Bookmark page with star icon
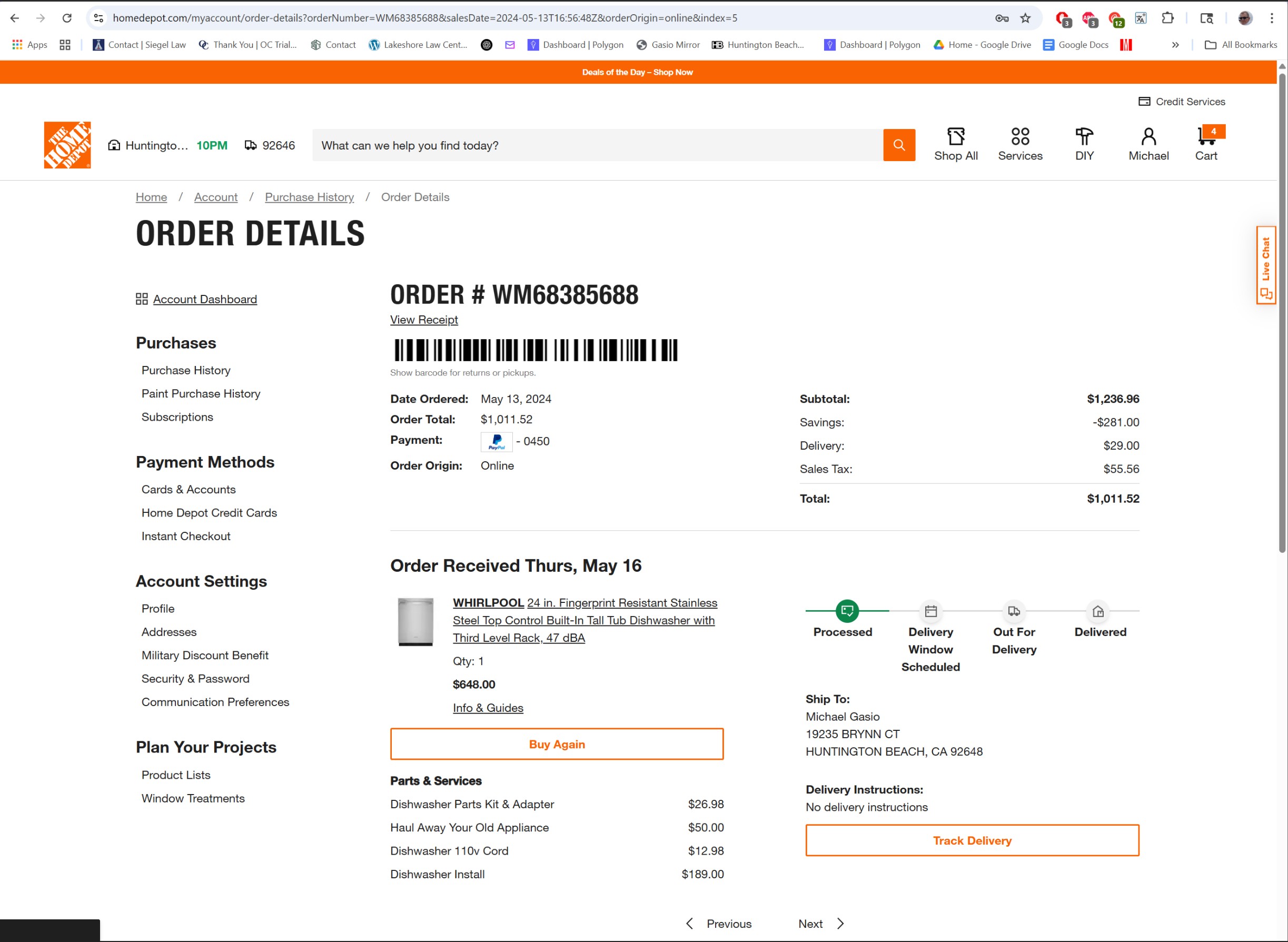Screen dimensions: 1288x942 1025,18
